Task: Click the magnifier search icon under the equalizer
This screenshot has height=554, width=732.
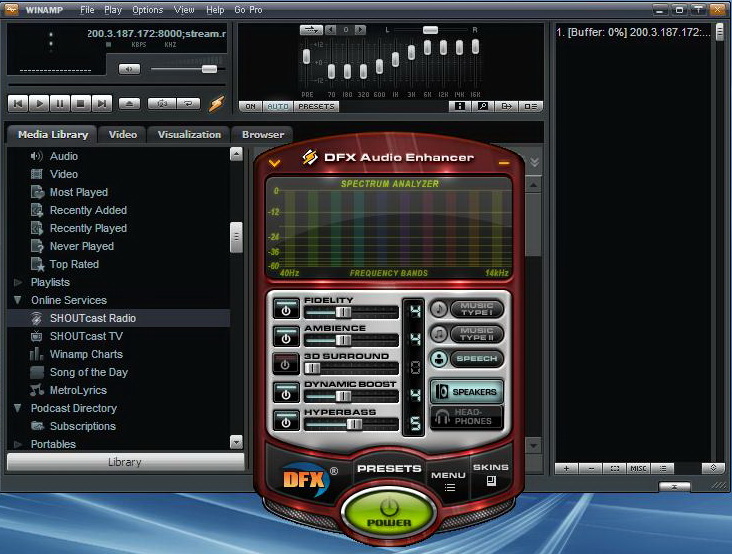Action: tap(483, 106)
